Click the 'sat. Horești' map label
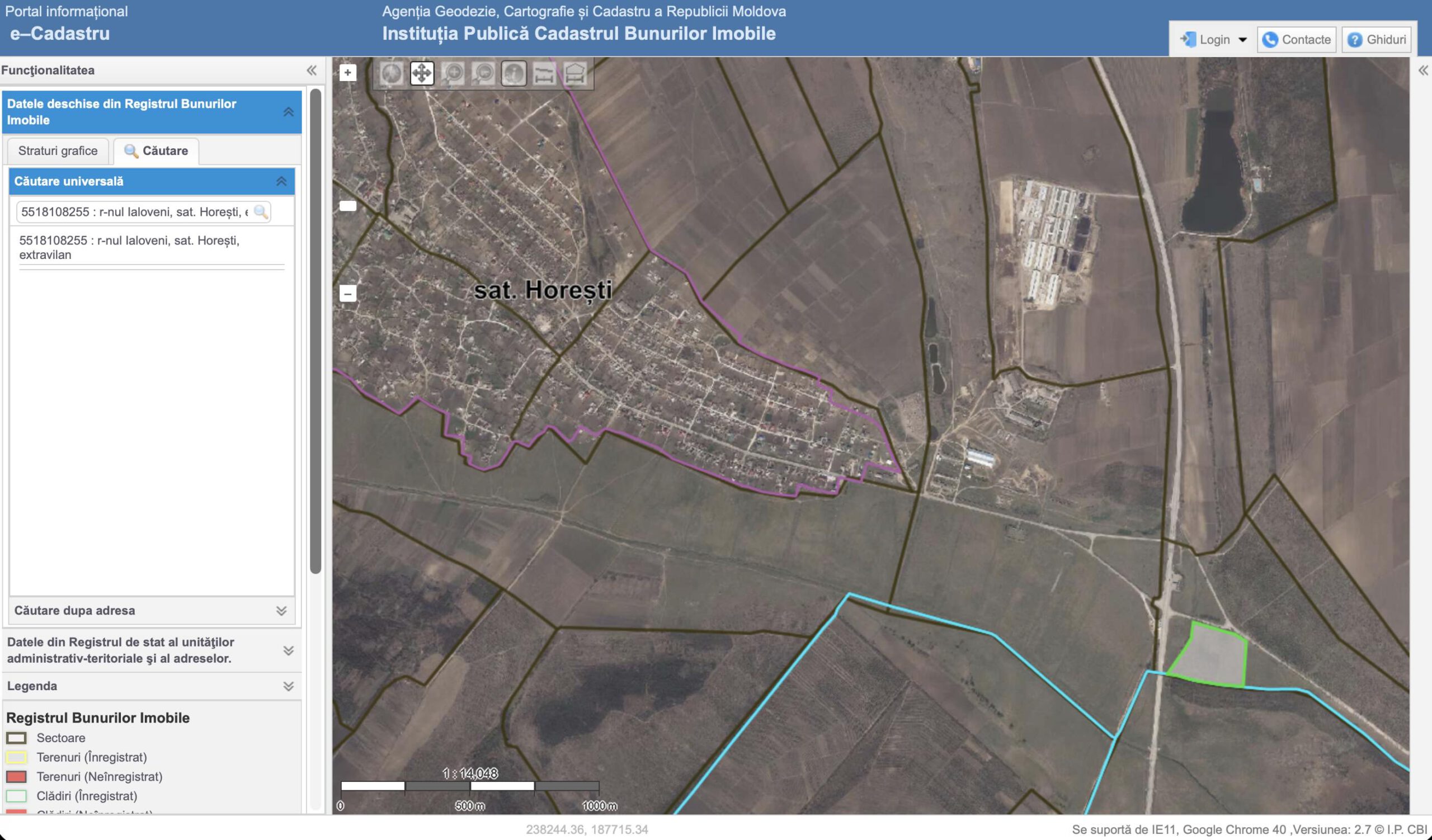Screen dimensions: 1432x840 (x=543, y=290)
